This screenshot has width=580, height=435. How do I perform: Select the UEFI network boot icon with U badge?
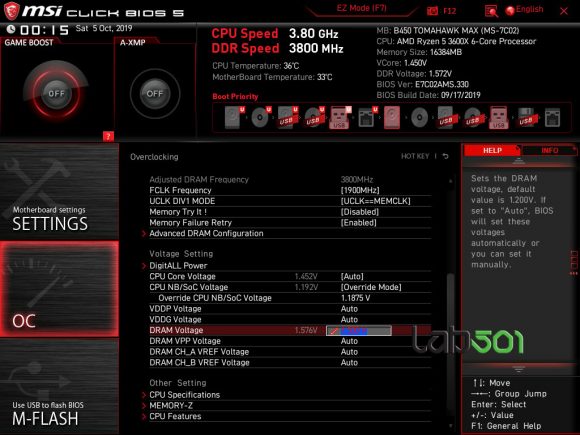click(368, 118)
